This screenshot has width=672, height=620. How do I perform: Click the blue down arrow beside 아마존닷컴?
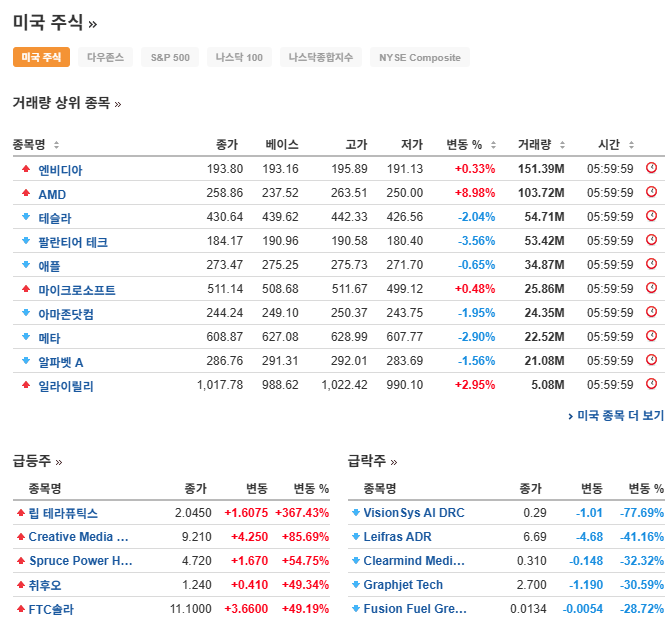click(26, 313)
